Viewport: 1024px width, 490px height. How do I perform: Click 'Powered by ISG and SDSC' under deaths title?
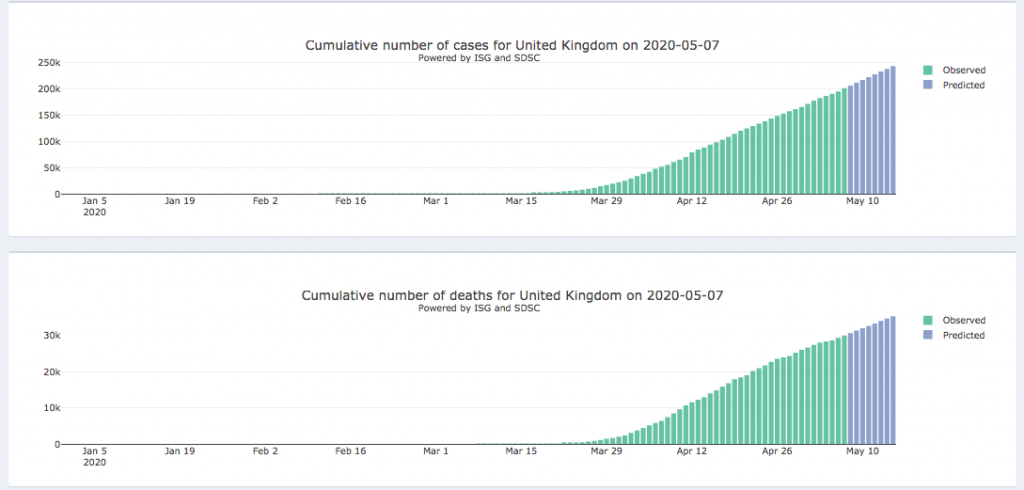coord(479,308)
